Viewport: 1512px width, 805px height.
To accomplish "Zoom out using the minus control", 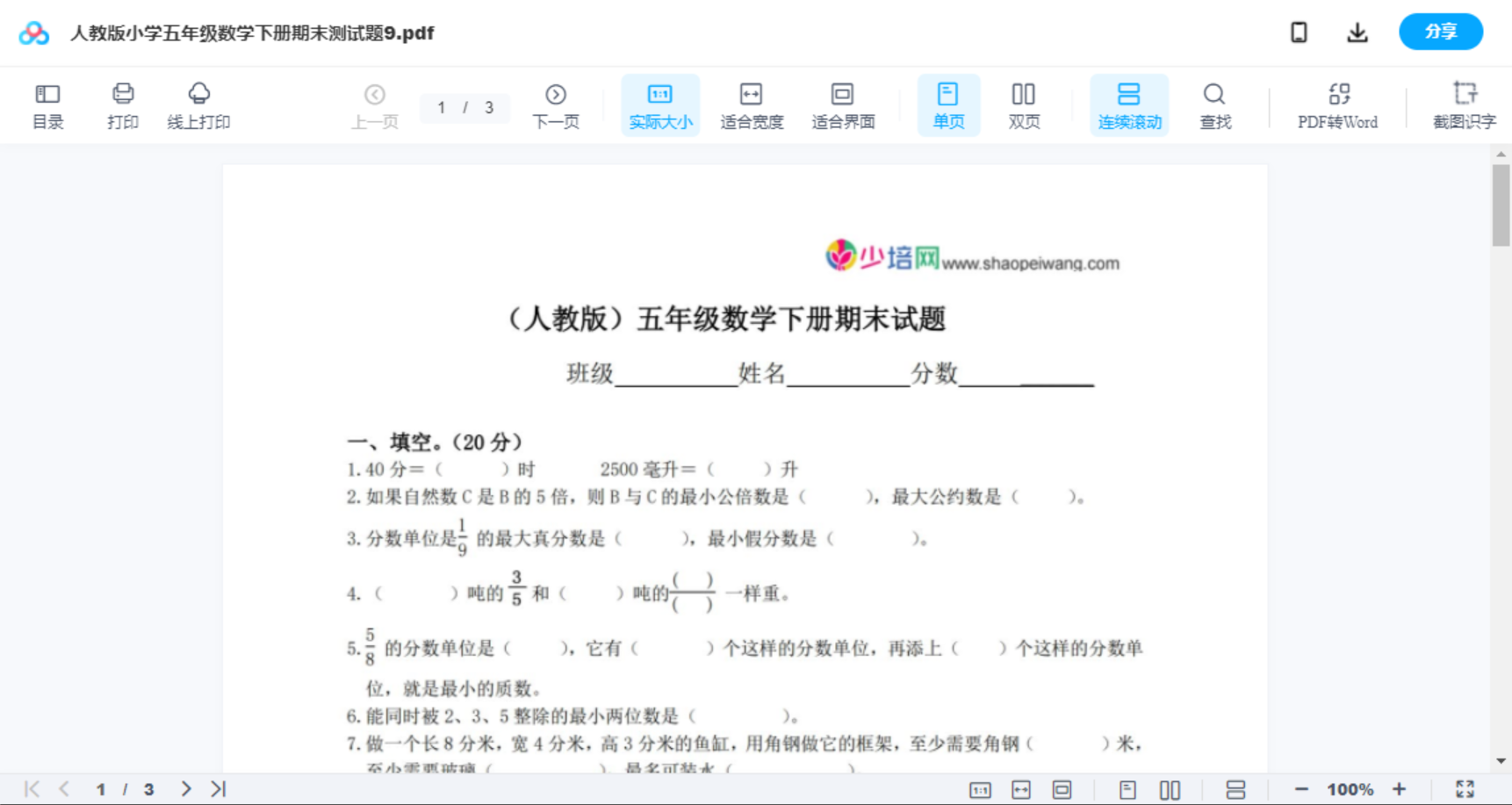I will click(x=1303, y=788).
